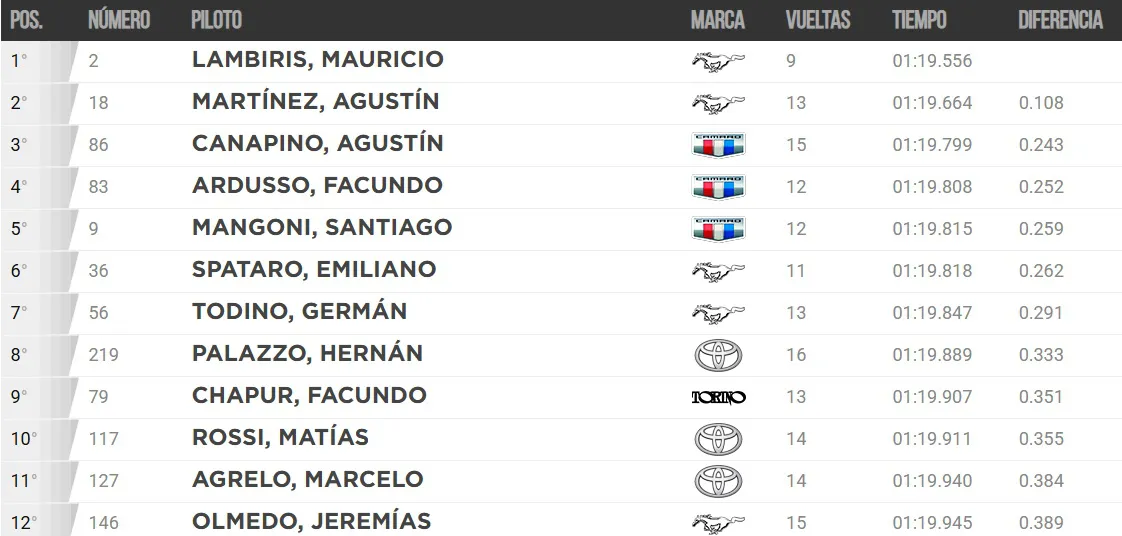Click the PILOTO column header
This screenshot has width=1122, height=536.
pyautogui.click(x=216, y=20)
